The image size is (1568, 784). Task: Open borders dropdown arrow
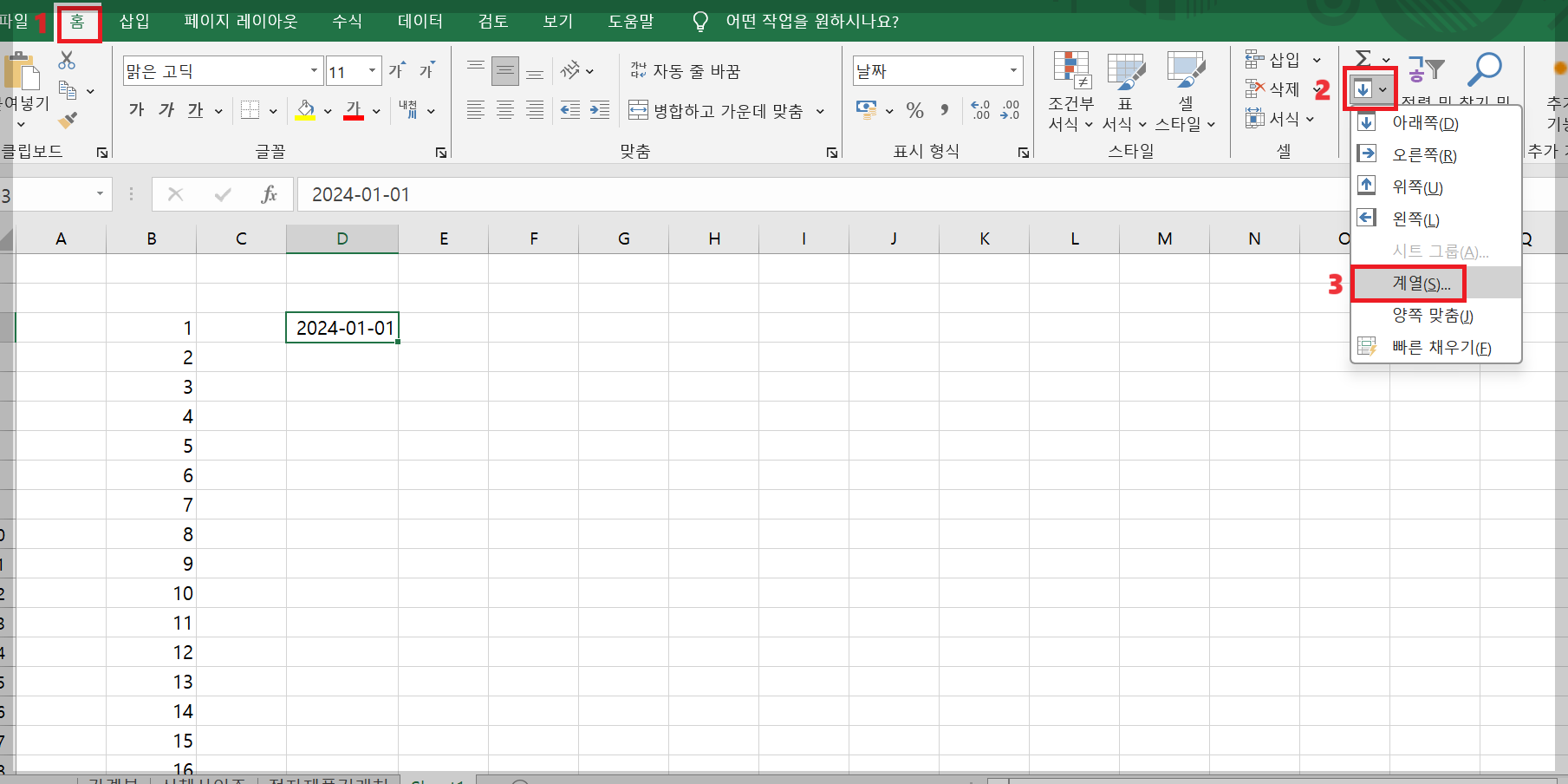point(273,111)
